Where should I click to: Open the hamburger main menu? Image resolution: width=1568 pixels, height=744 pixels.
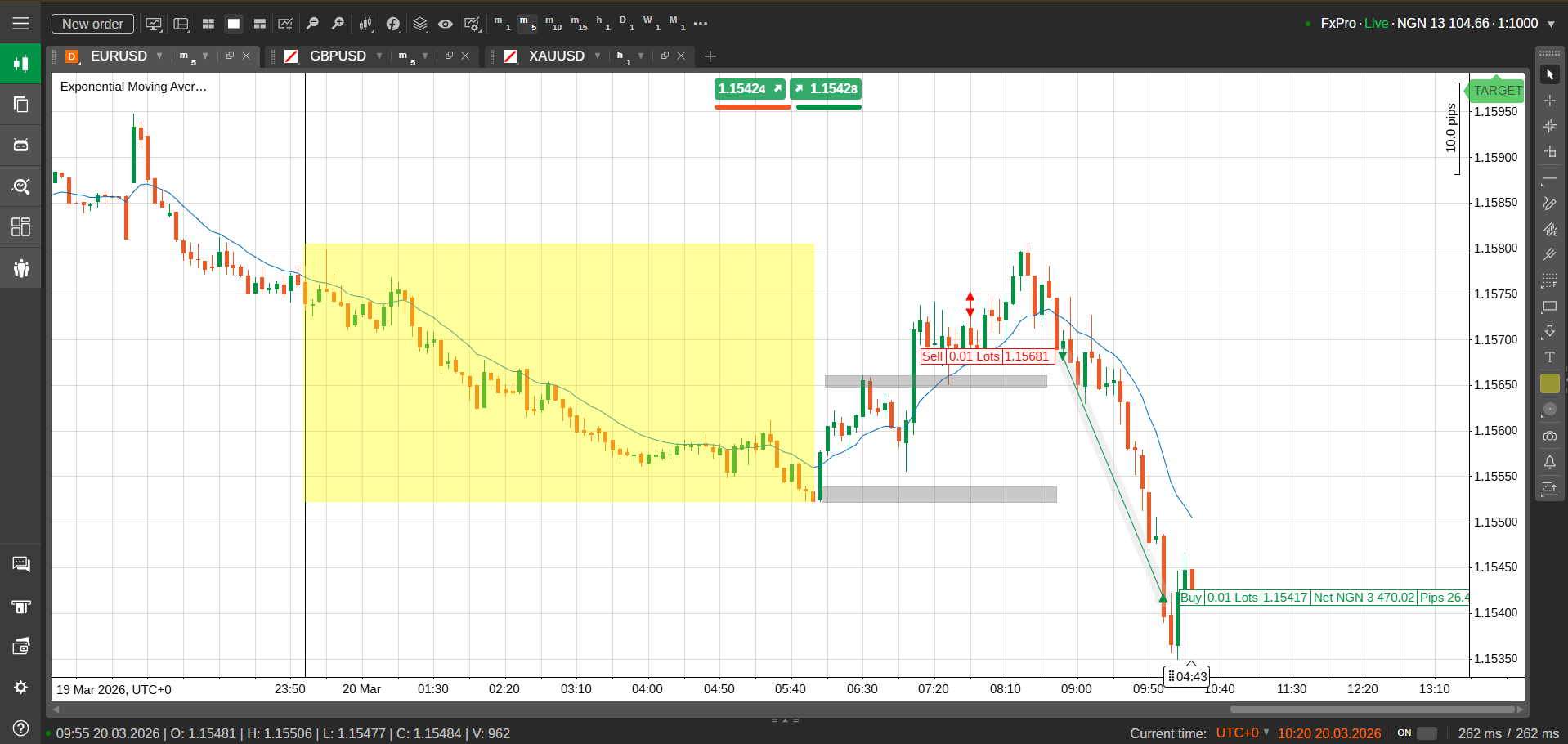point(20,24)
